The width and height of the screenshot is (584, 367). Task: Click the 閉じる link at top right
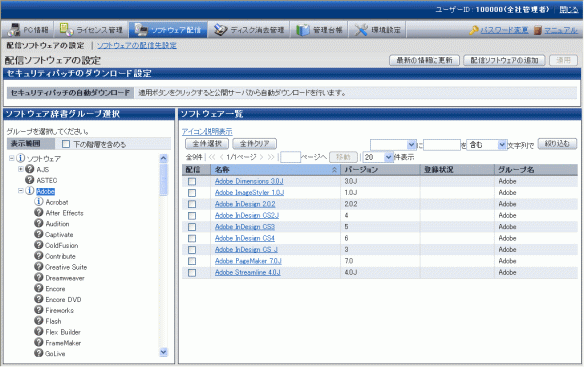click(x=569, y=10)
